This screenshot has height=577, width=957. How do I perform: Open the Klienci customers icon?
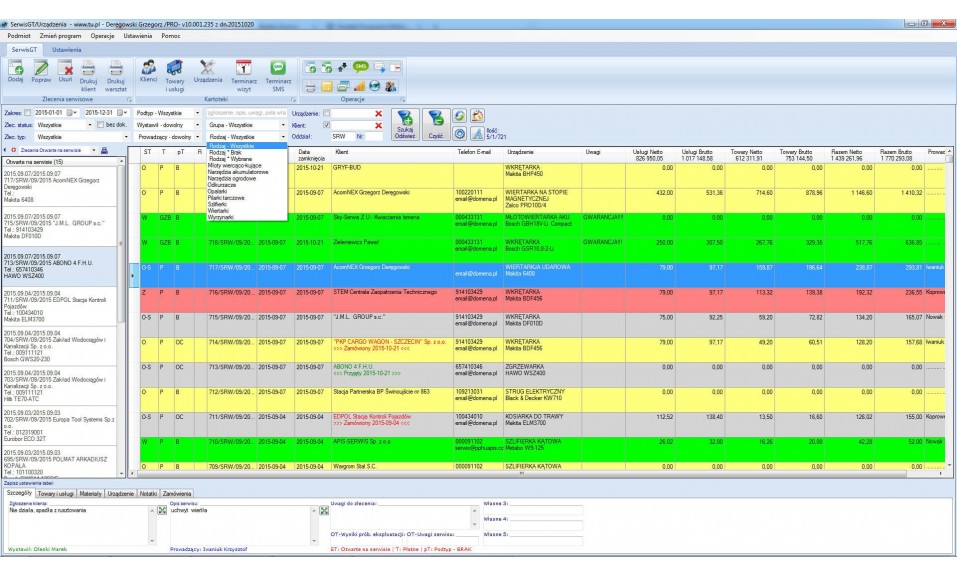click(149, 67)
